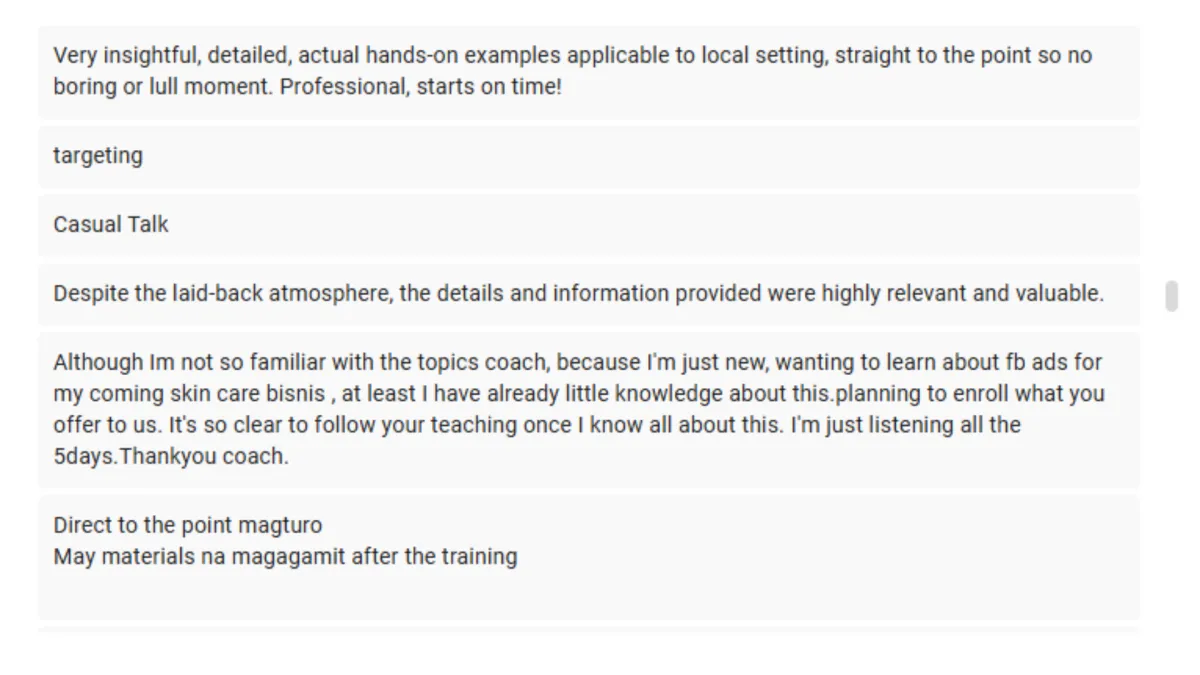Click the line 'Direct to the point magturo'
The width and height of the screenshot is (1200, 675).
click(x=188, y=525)
